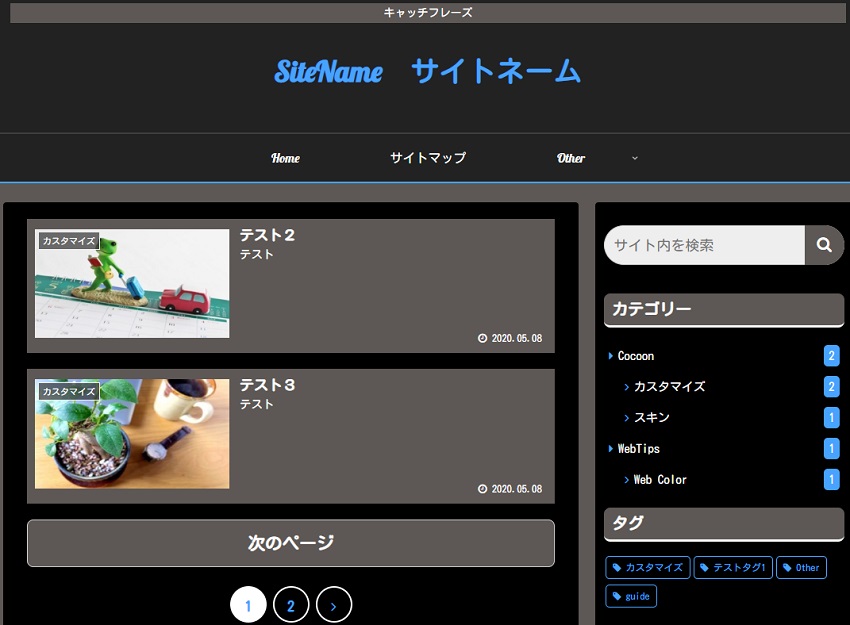Click the テスト2 post title
Image resolution: width=850 pixels, height=625 pixels.
click(x=267, y=235)
